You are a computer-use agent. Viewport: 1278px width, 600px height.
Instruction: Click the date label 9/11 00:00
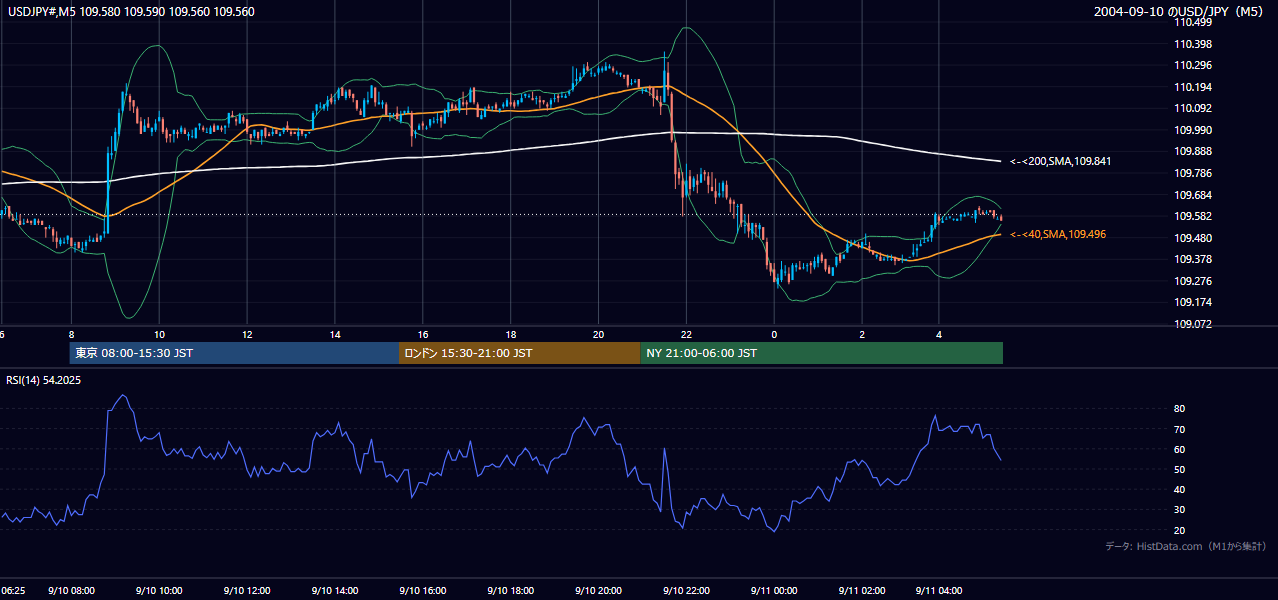[774, 591]
